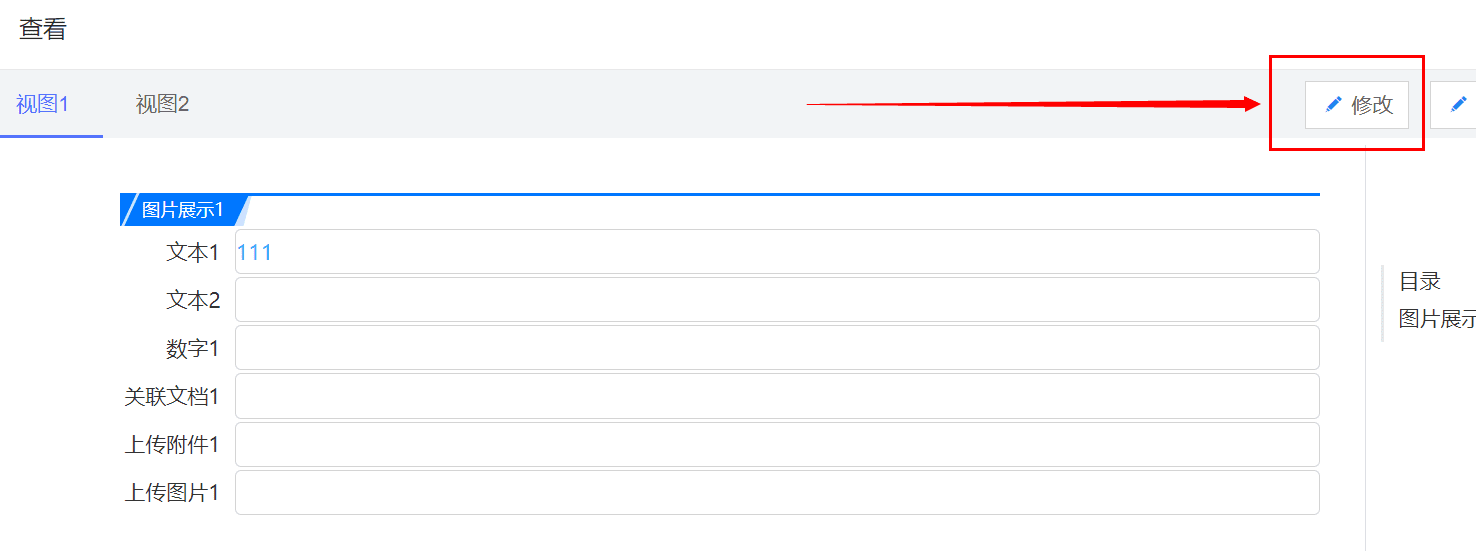Click inside the 上传附件1 field
1476x551 pixels.
point(777,444)
